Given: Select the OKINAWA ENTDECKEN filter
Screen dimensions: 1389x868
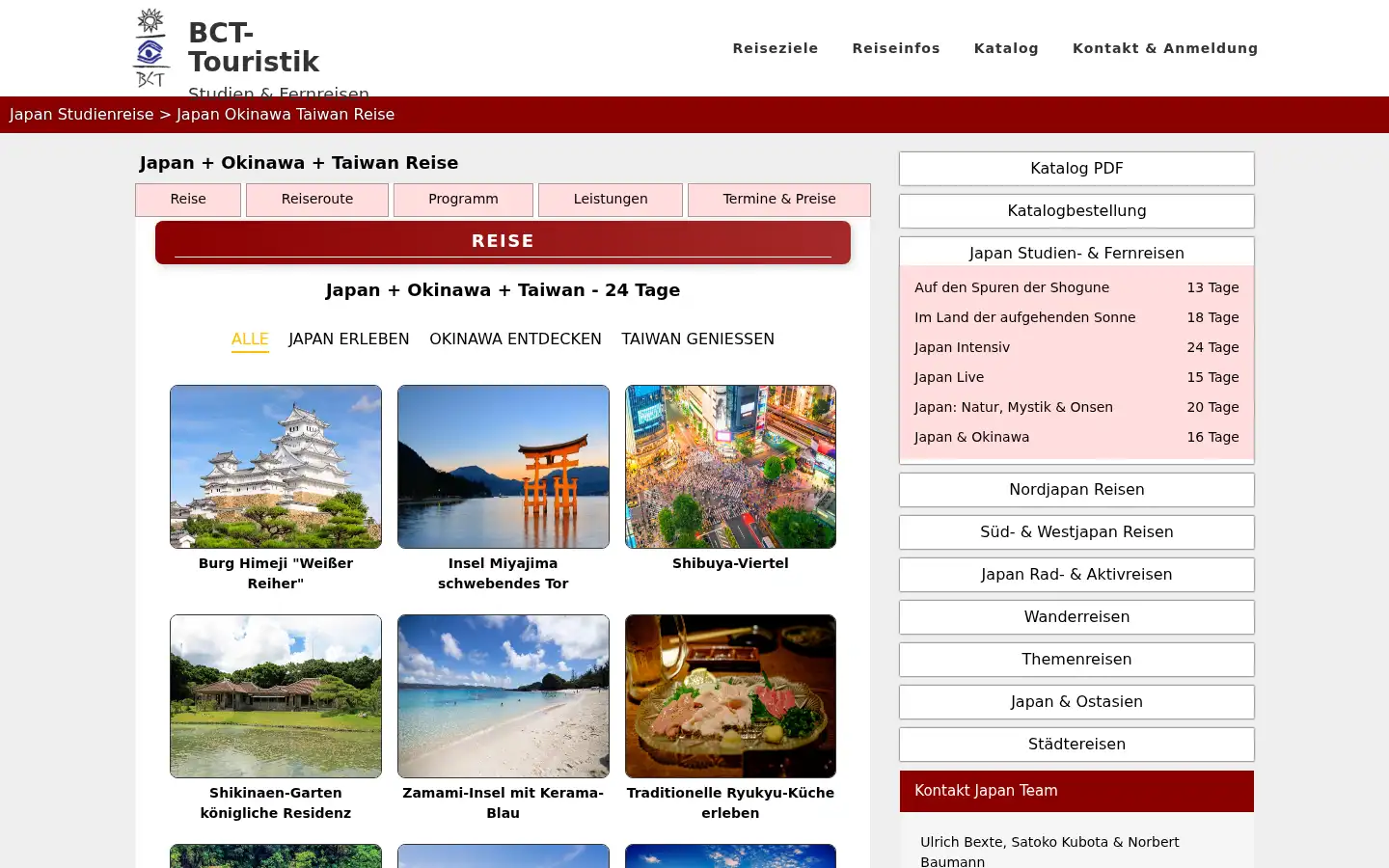Looking at the screenshot, I should (x=515, y=339).
